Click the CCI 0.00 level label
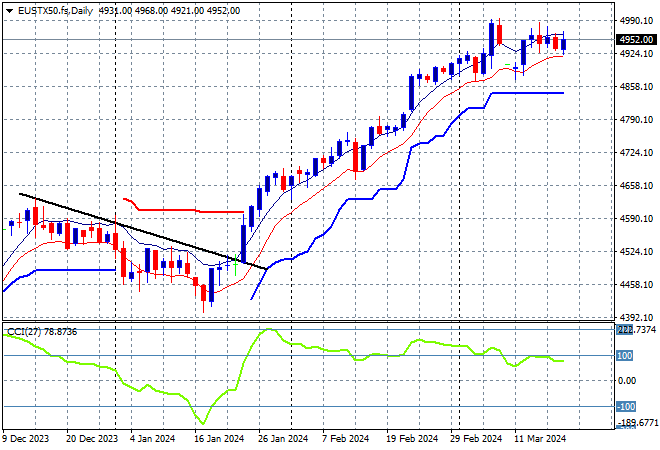This screenshot has width=660, height=450. coord(628,381)
